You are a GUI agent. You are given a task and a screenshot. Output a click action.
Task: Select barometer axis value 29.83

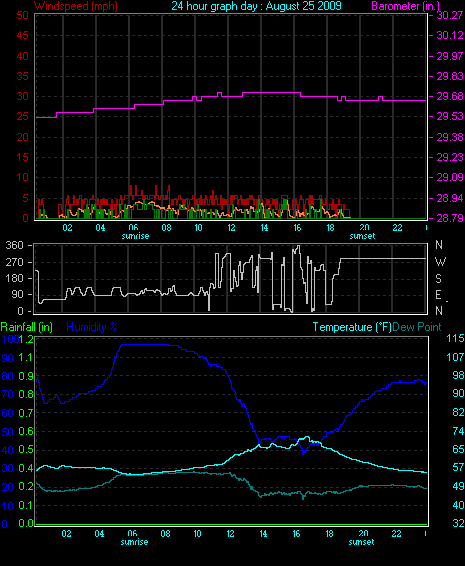point(449,77)
